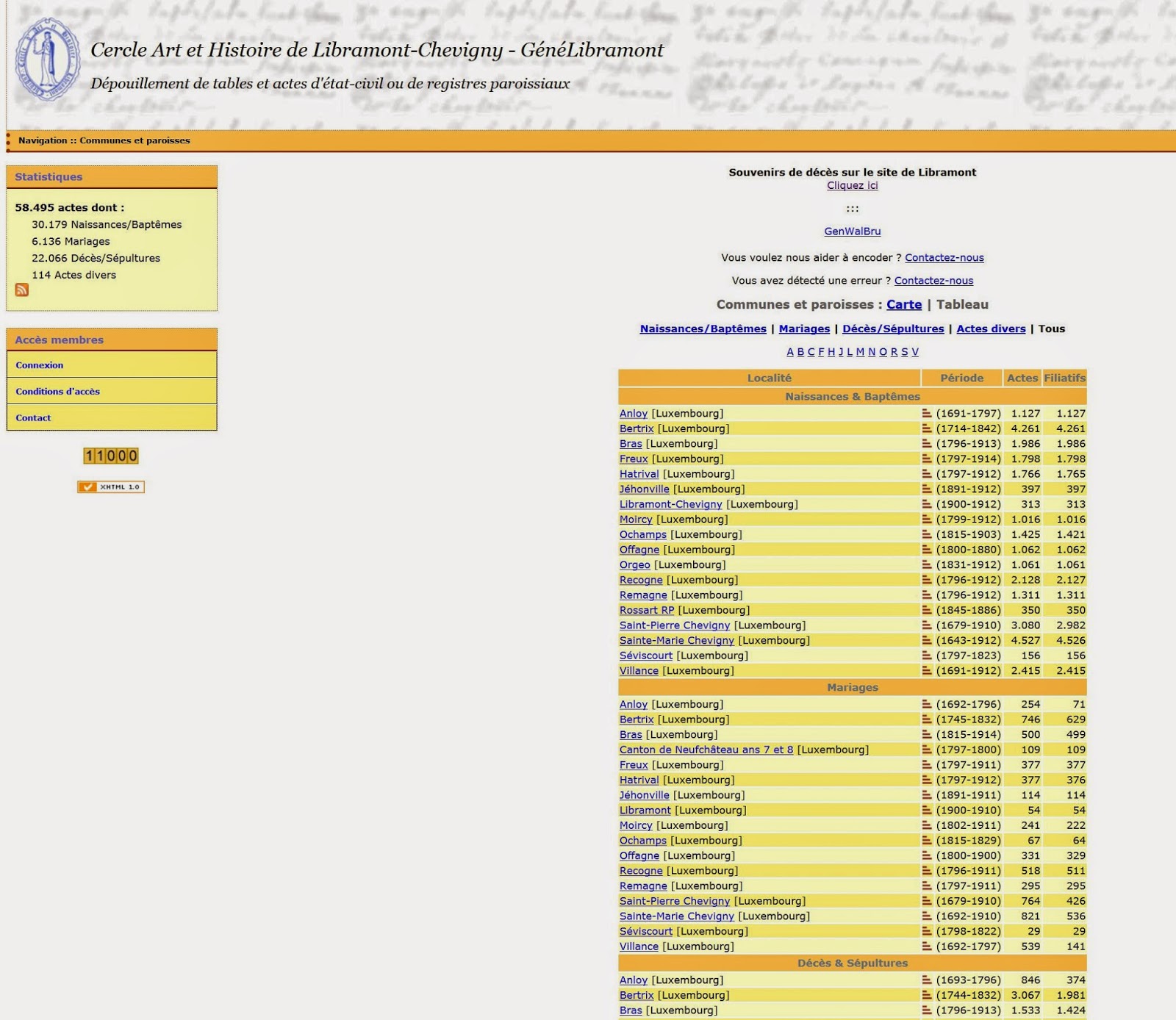Open Conditions d'accès menu item
The height and width of the screenshot is (1020, 1176).
pyautogui.click(x=112, y=391)
